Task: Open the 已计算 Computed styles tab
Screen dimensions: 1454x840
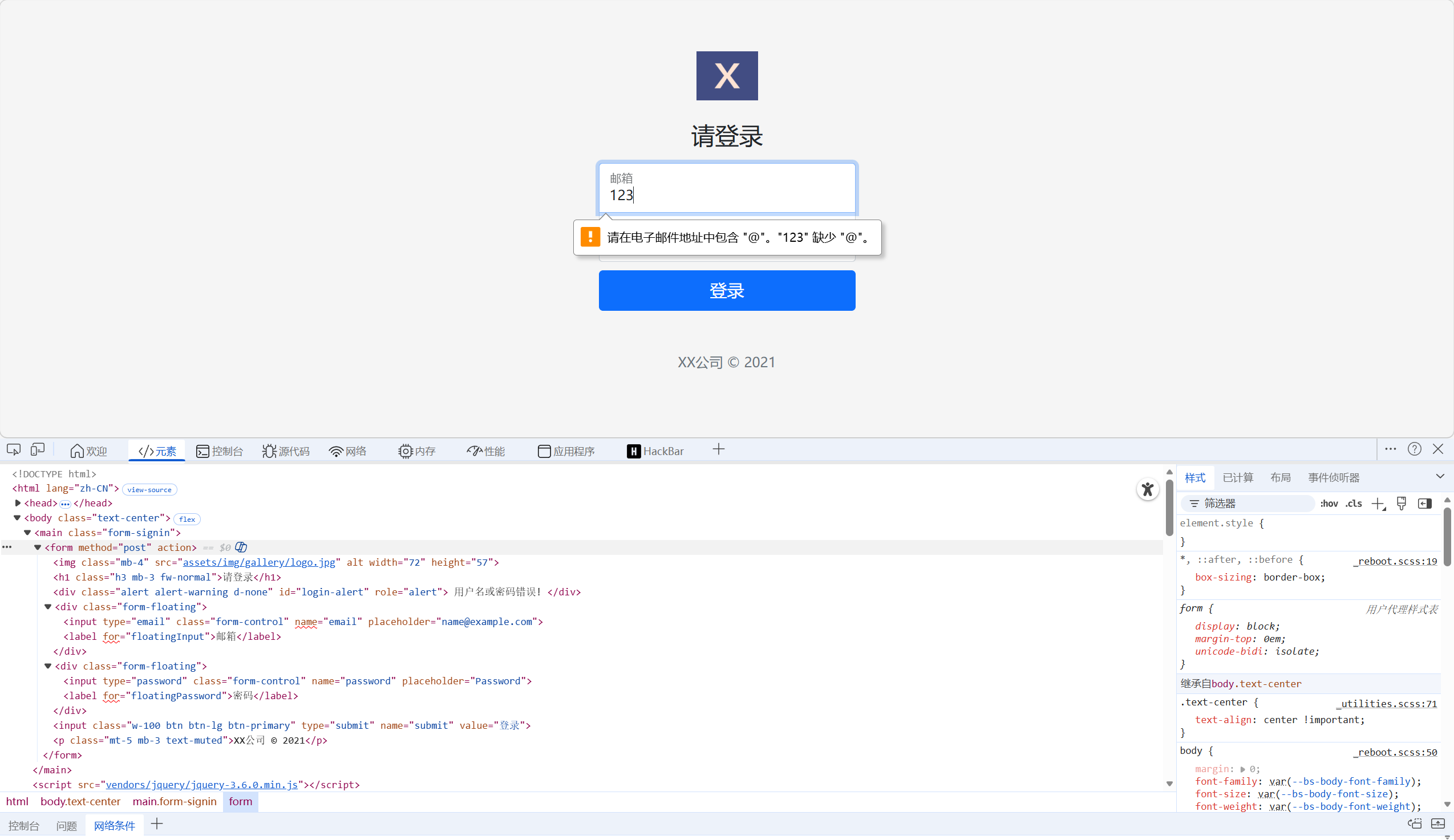Action: click(1238, 478)
